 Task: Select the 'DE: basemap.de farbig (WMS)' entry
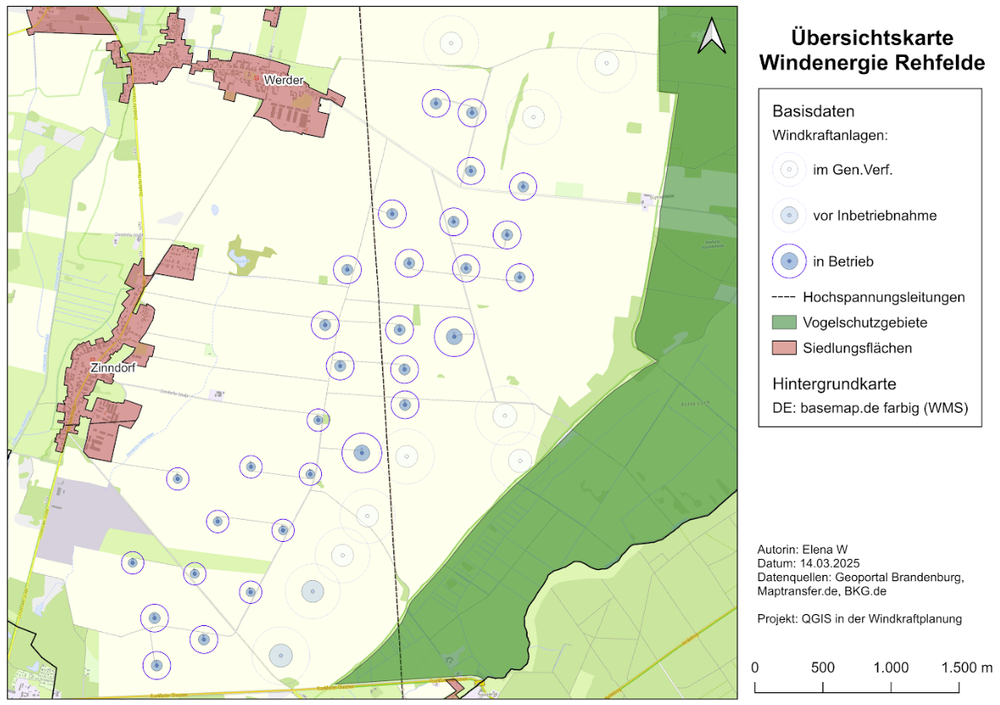point(870,408)
